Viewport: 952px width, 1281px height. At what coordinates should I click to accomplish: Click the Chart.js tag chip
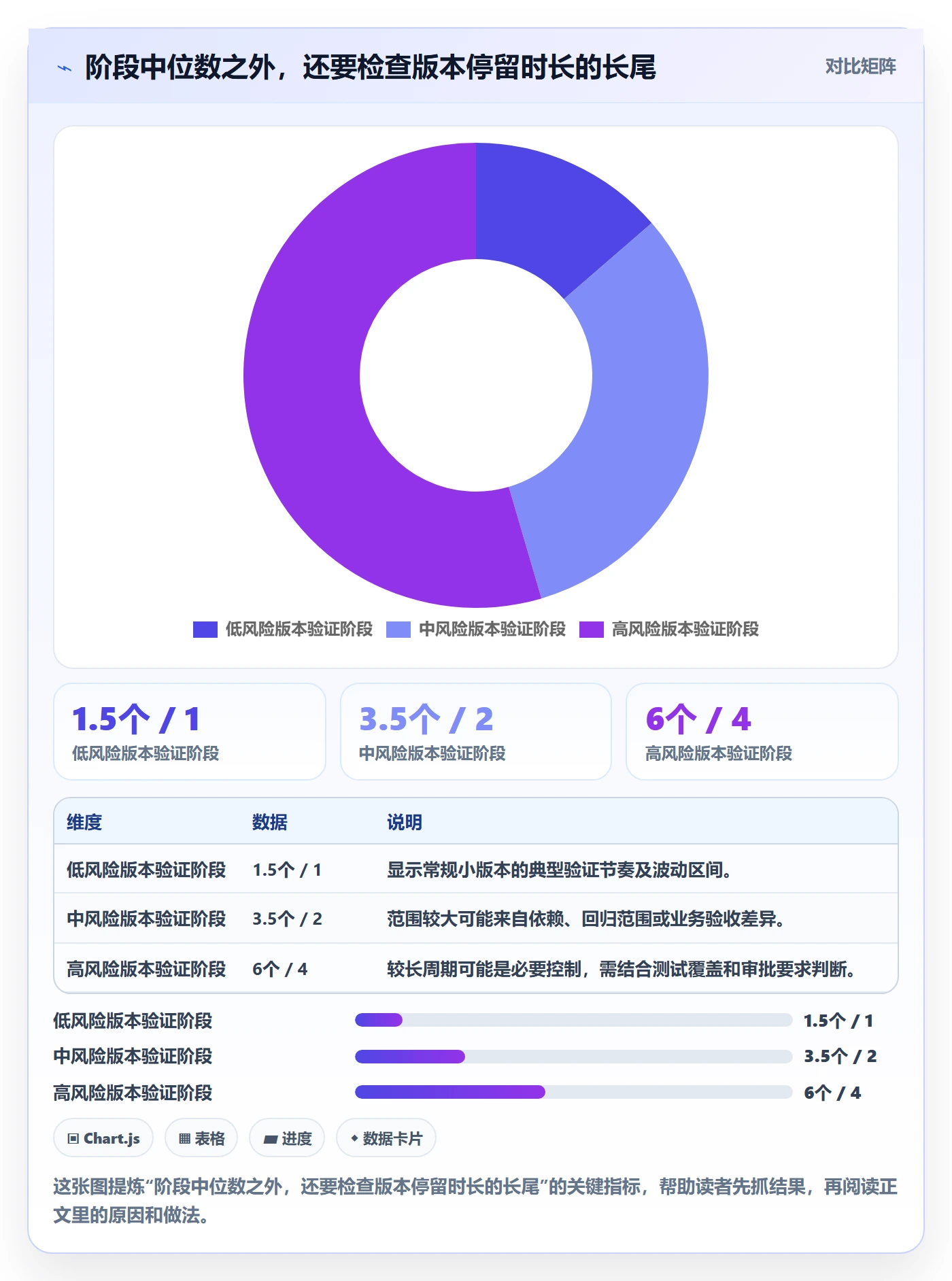103,1138
